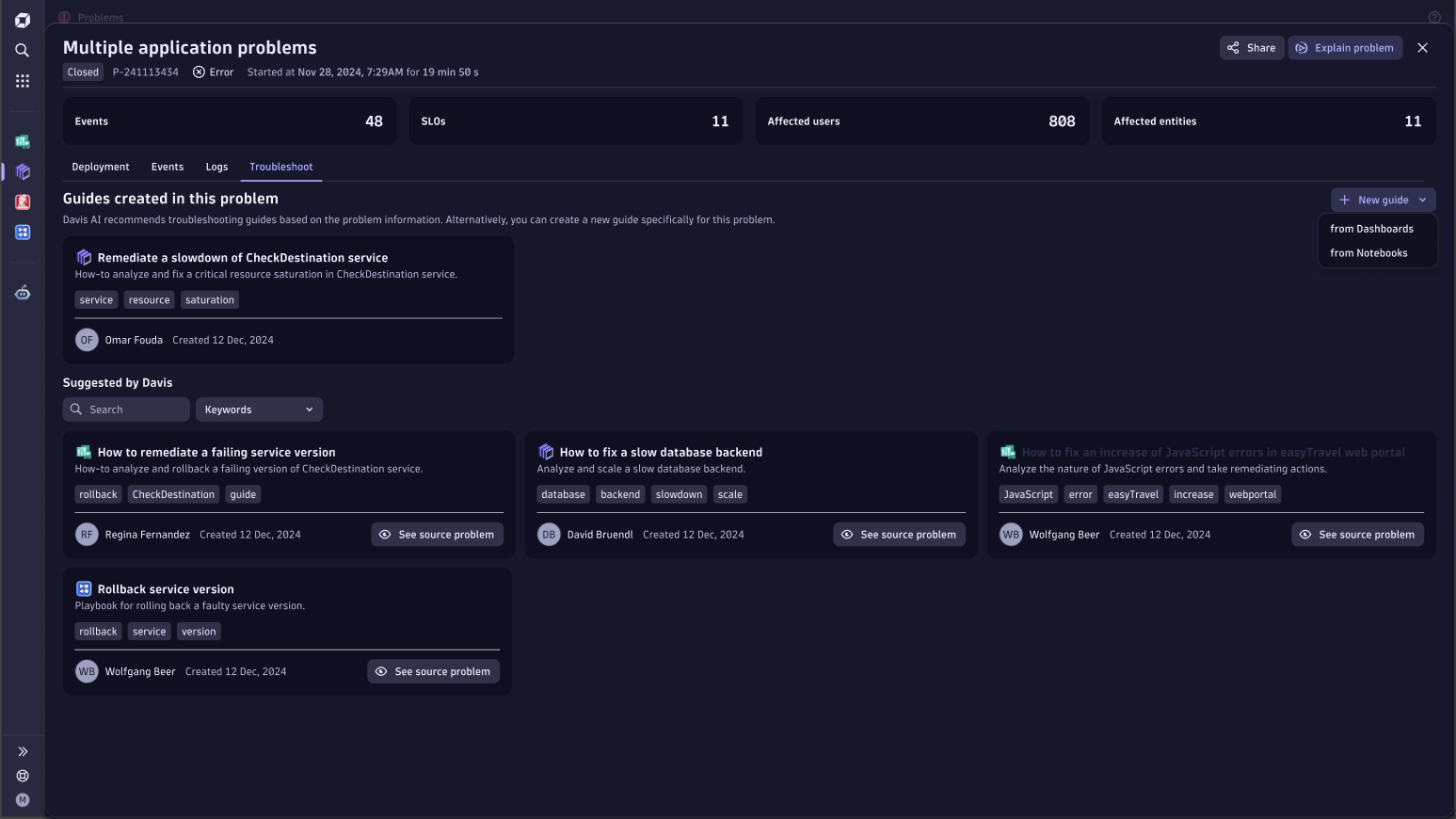
Task: Open search from the left sidebar
Action: click(x=22, y=51)
